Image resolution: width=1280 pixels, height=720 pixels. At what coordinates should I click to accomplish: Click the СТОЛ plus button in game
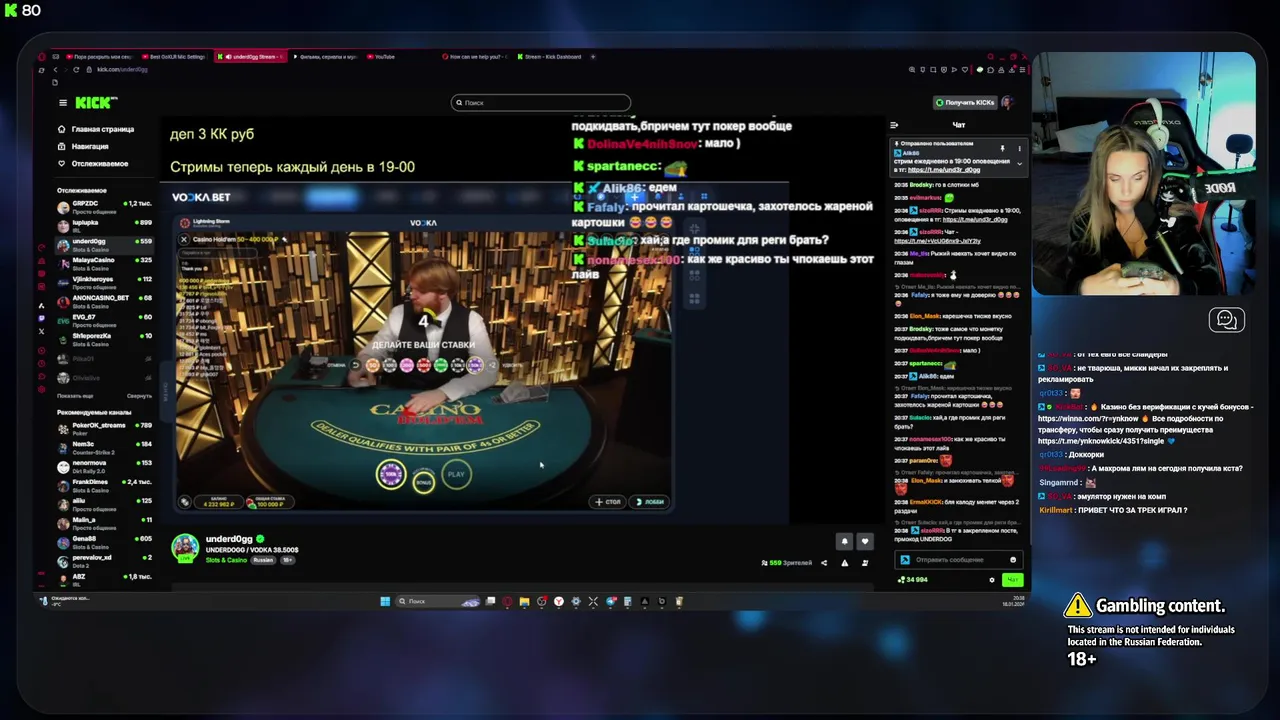click(608, 502)
